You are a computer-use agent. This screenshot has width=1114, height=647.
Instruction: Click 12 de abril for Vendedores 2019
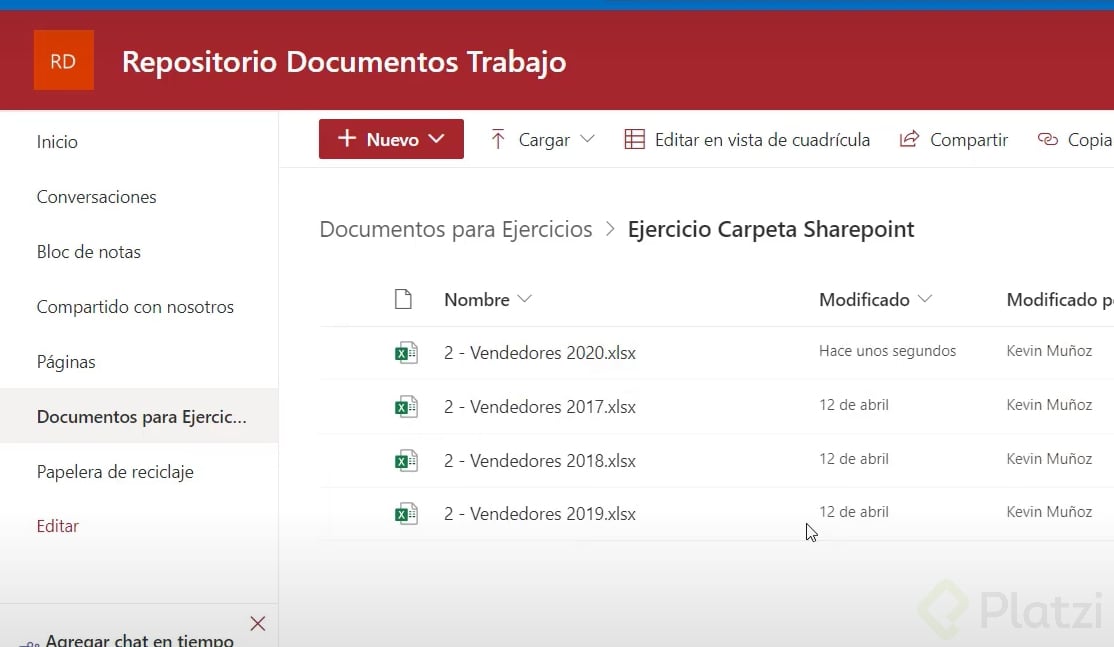[854, 512]
